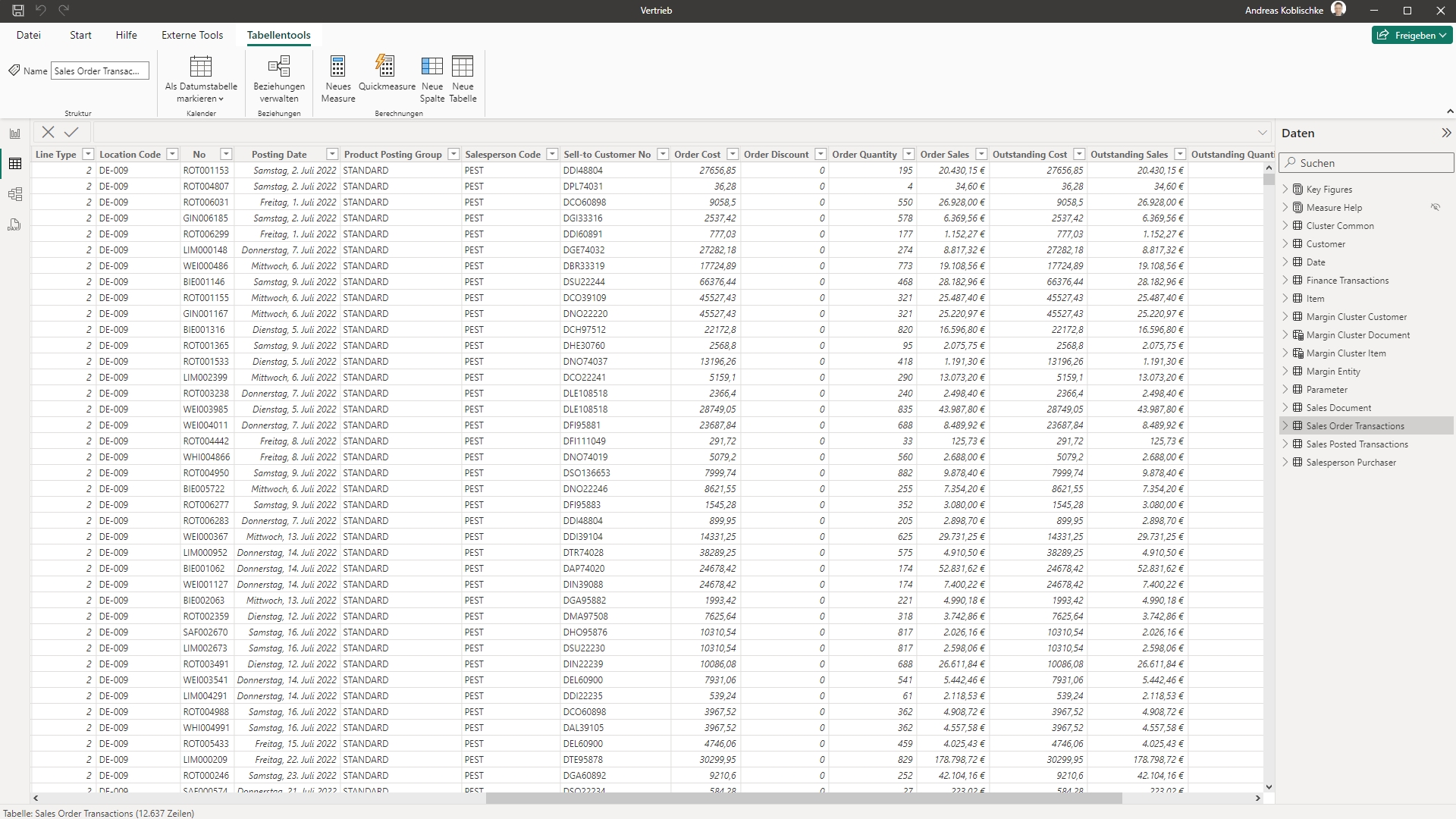Screen dimensions: 1456x819
Task: Cancel formula with X button
Action: point(48,132)
